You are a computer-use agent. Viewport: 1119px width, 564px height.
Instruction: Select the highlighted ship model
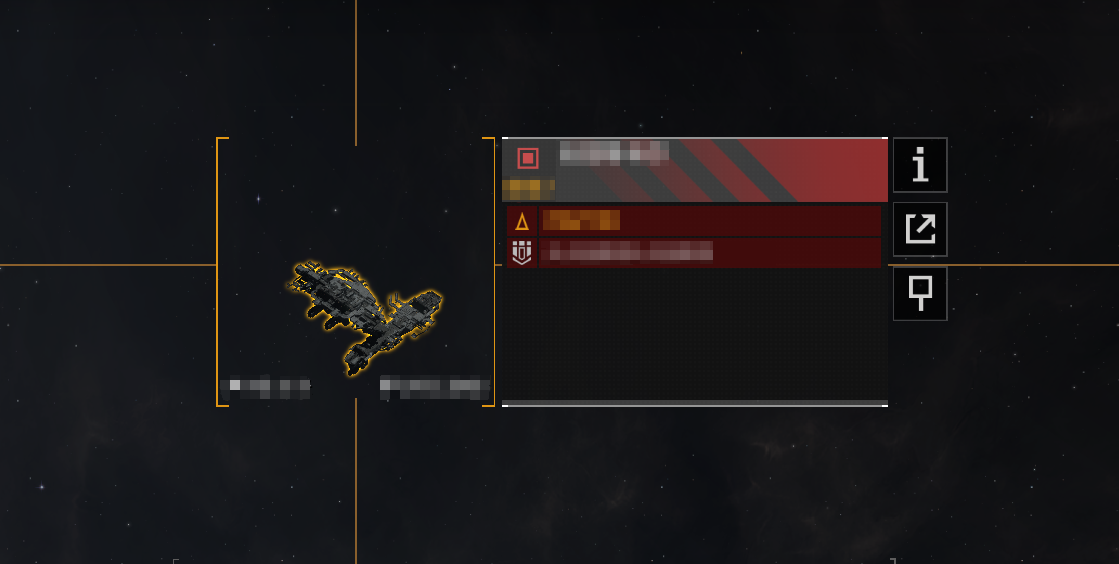(x=365, y=315)
